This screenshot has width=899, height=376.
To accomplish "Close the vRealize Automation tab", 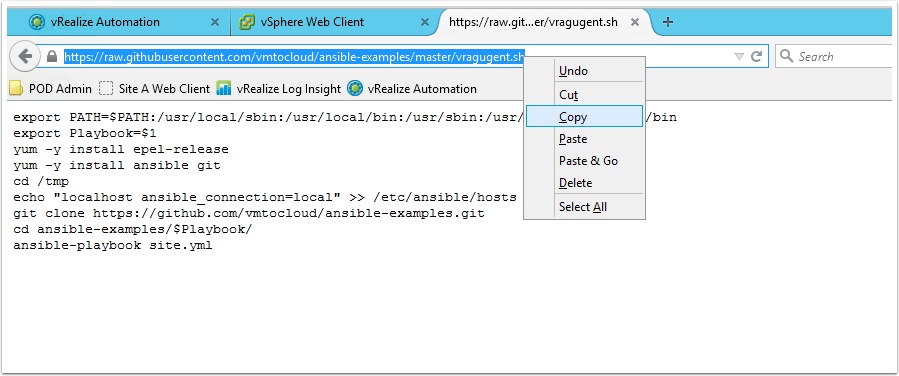I will click(x=215, y=22).
